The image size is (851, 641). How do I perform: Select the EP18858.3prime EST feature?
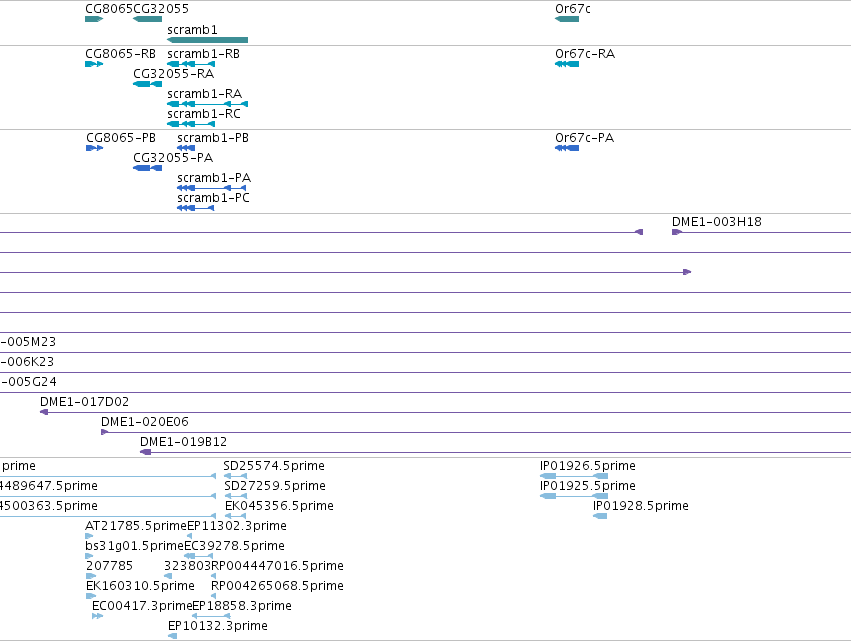click(212, 616)
